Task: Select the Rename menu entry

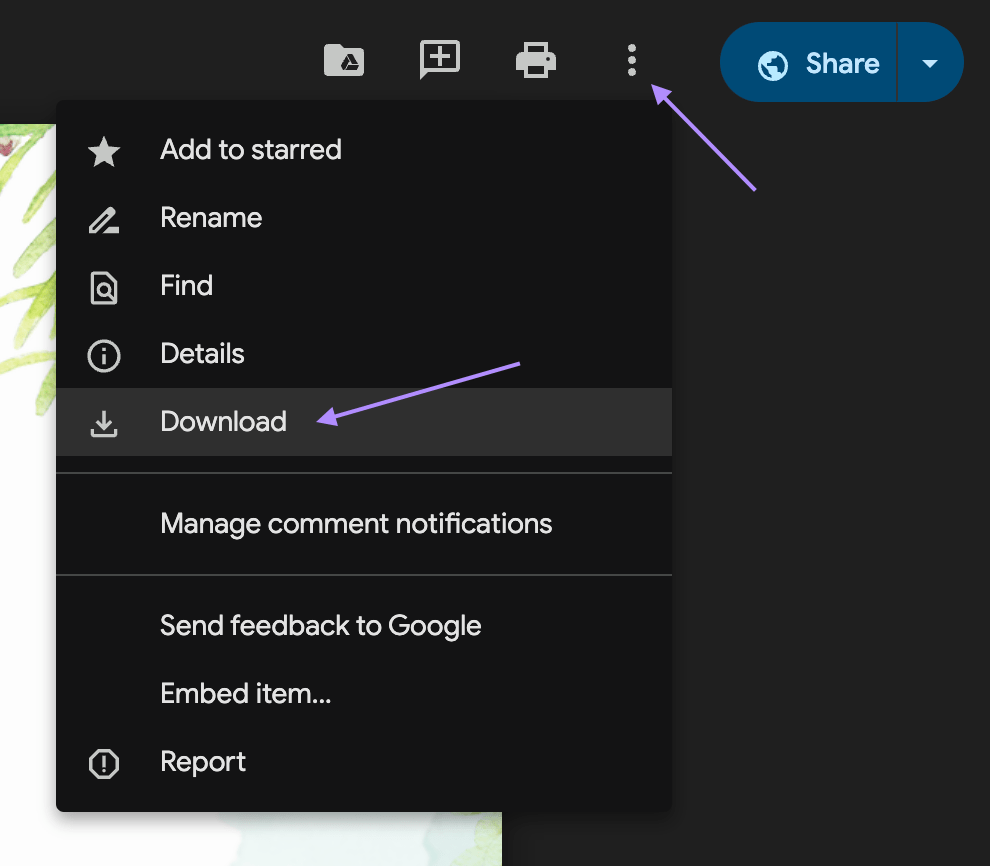Action: (211, 218)
